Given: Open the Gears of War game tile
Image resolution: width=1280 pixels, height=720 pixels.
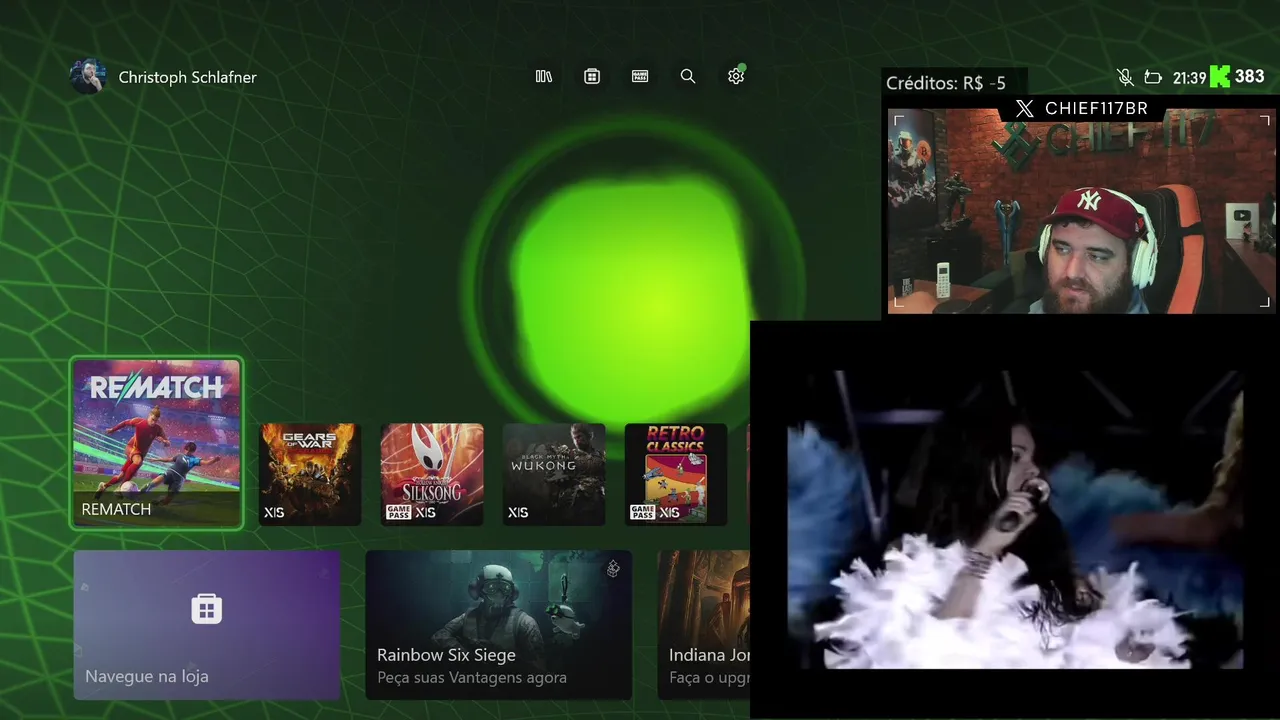Looking at the screenshot, I should tap(310, 474).
